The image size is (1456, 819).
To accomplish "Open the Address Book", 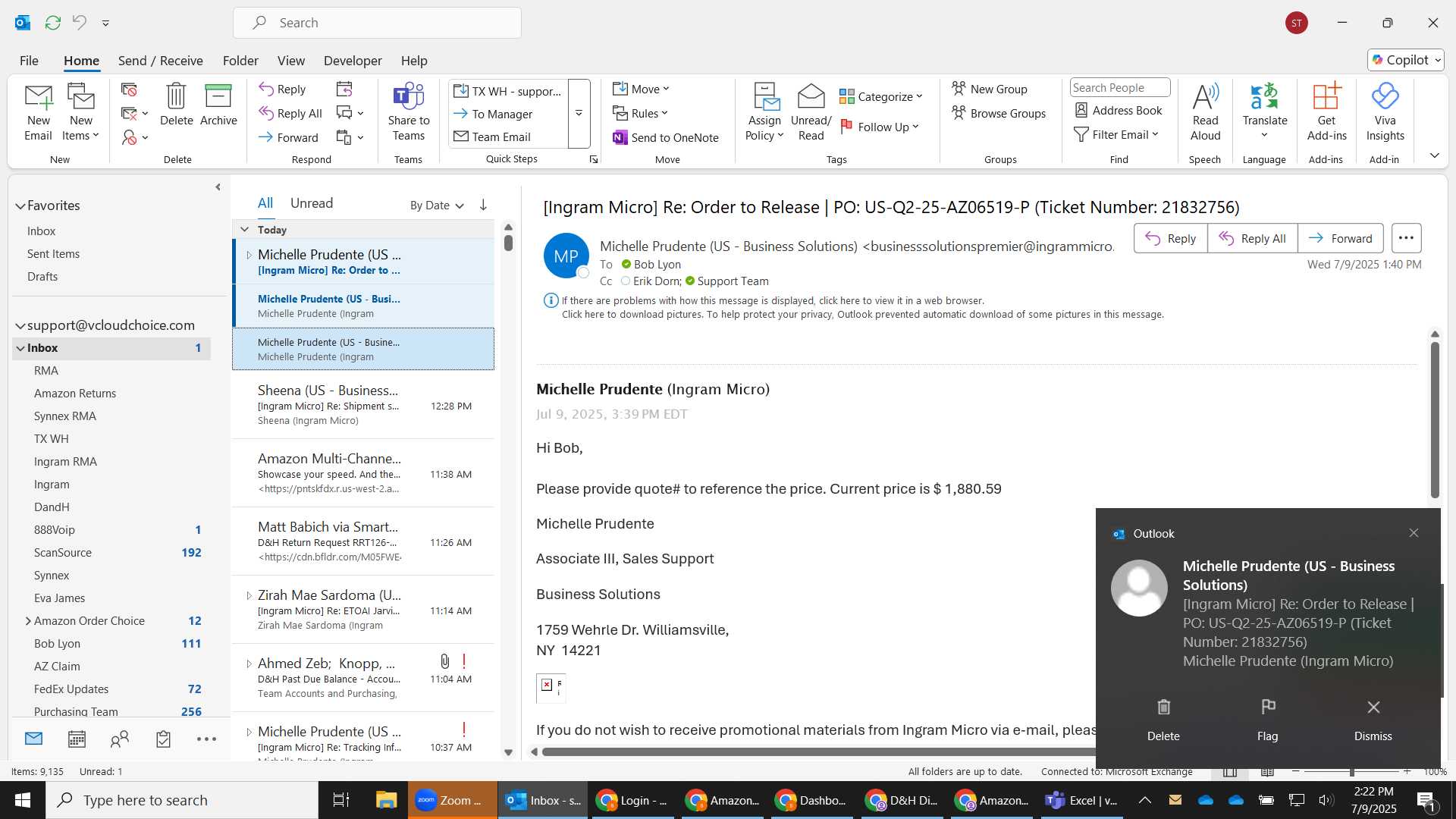I will tap(1119, 110).
